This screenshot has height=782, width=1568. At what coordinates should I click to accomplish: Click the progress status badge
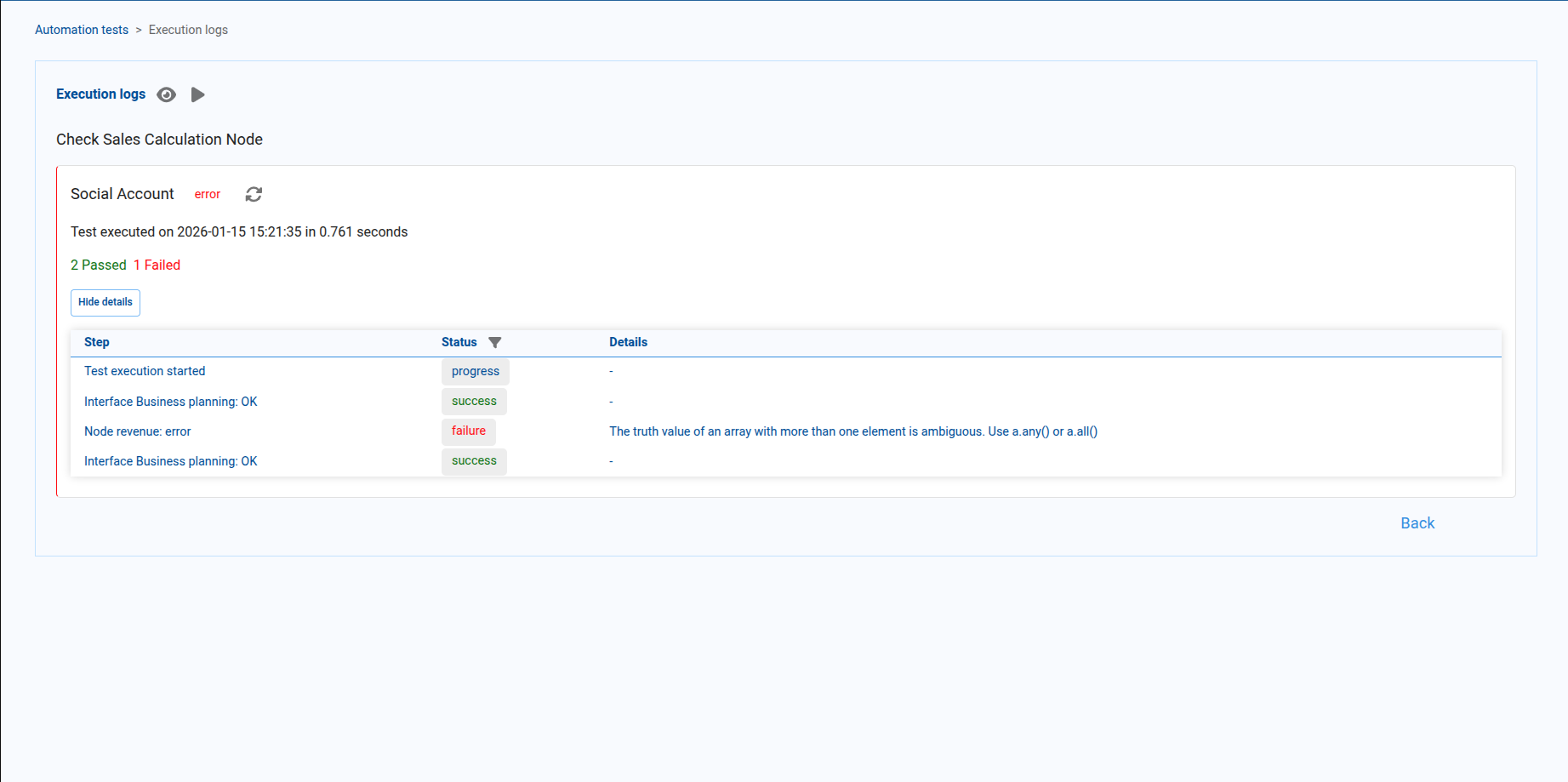[475, 372]
